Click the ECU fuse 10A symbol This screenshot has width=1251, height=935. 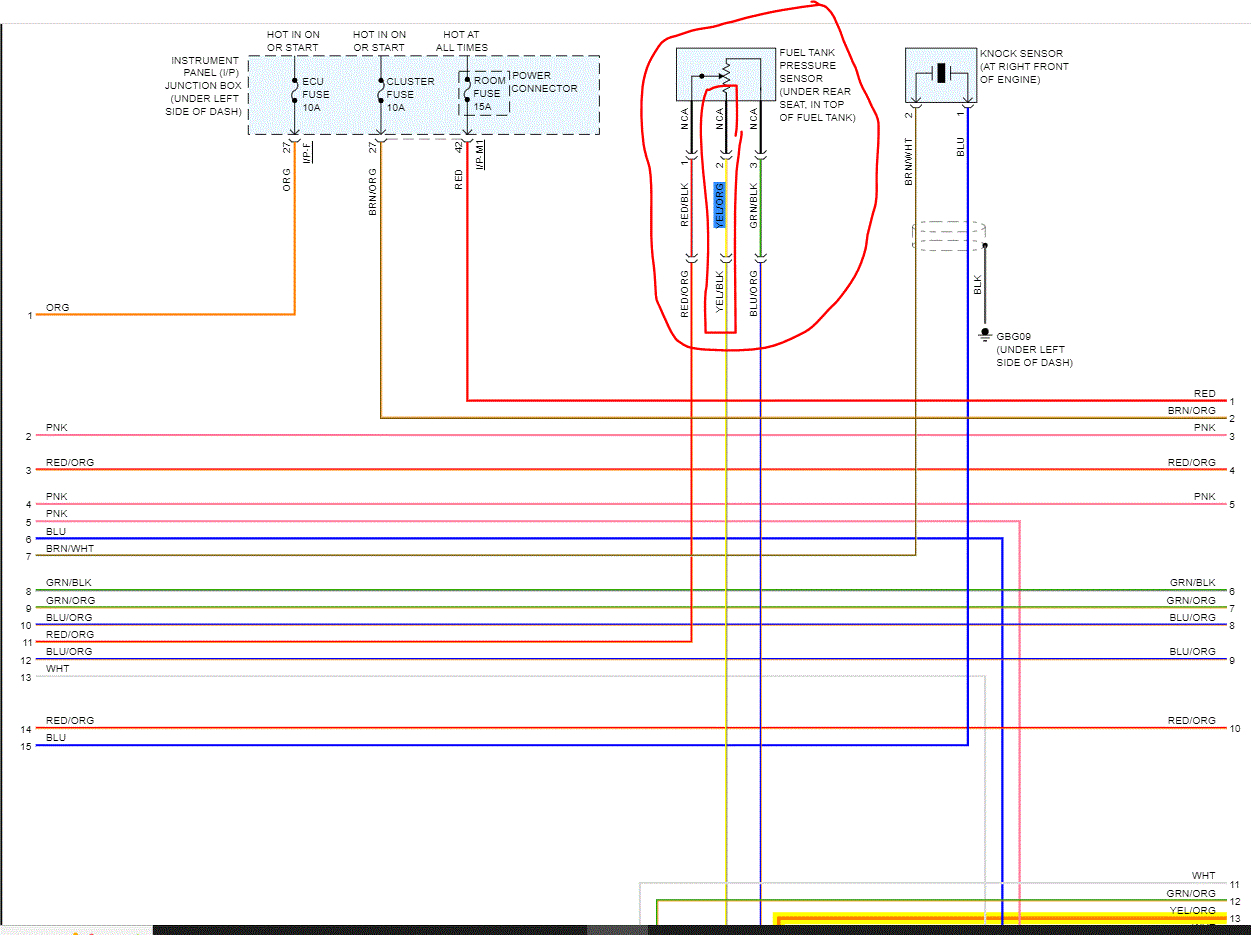click(x=294, y=92)
